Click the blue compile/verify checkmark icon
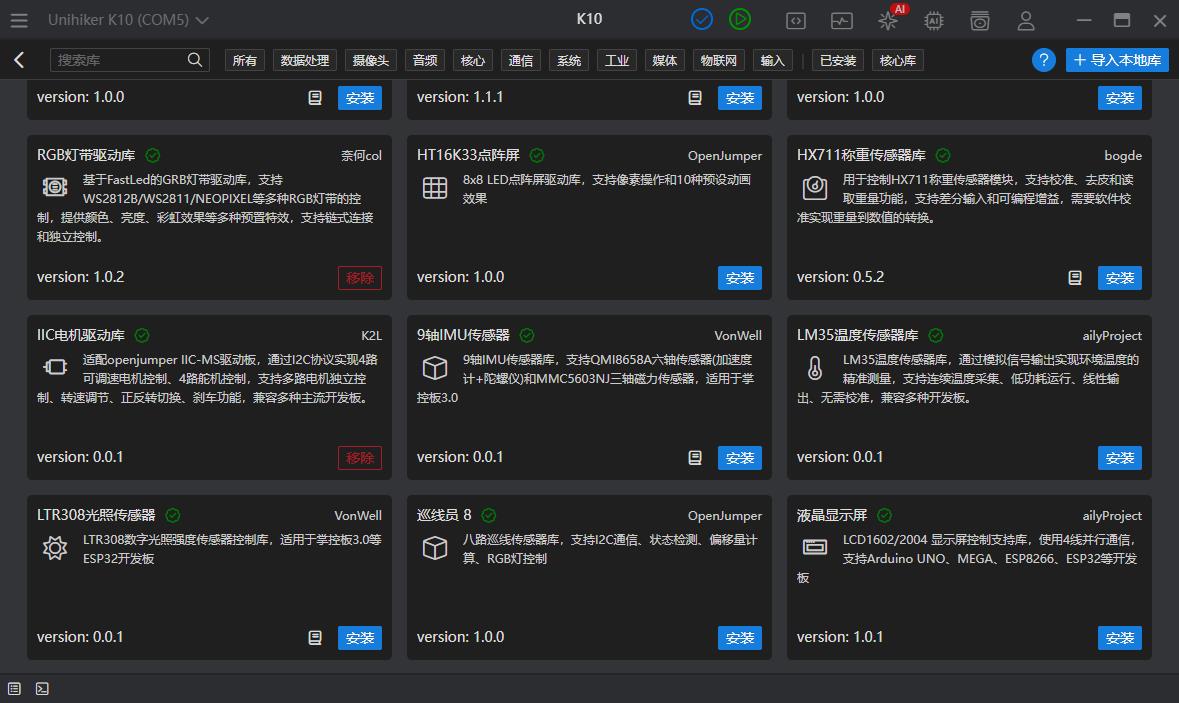1179x703 pixels. [x=702, y=20]
